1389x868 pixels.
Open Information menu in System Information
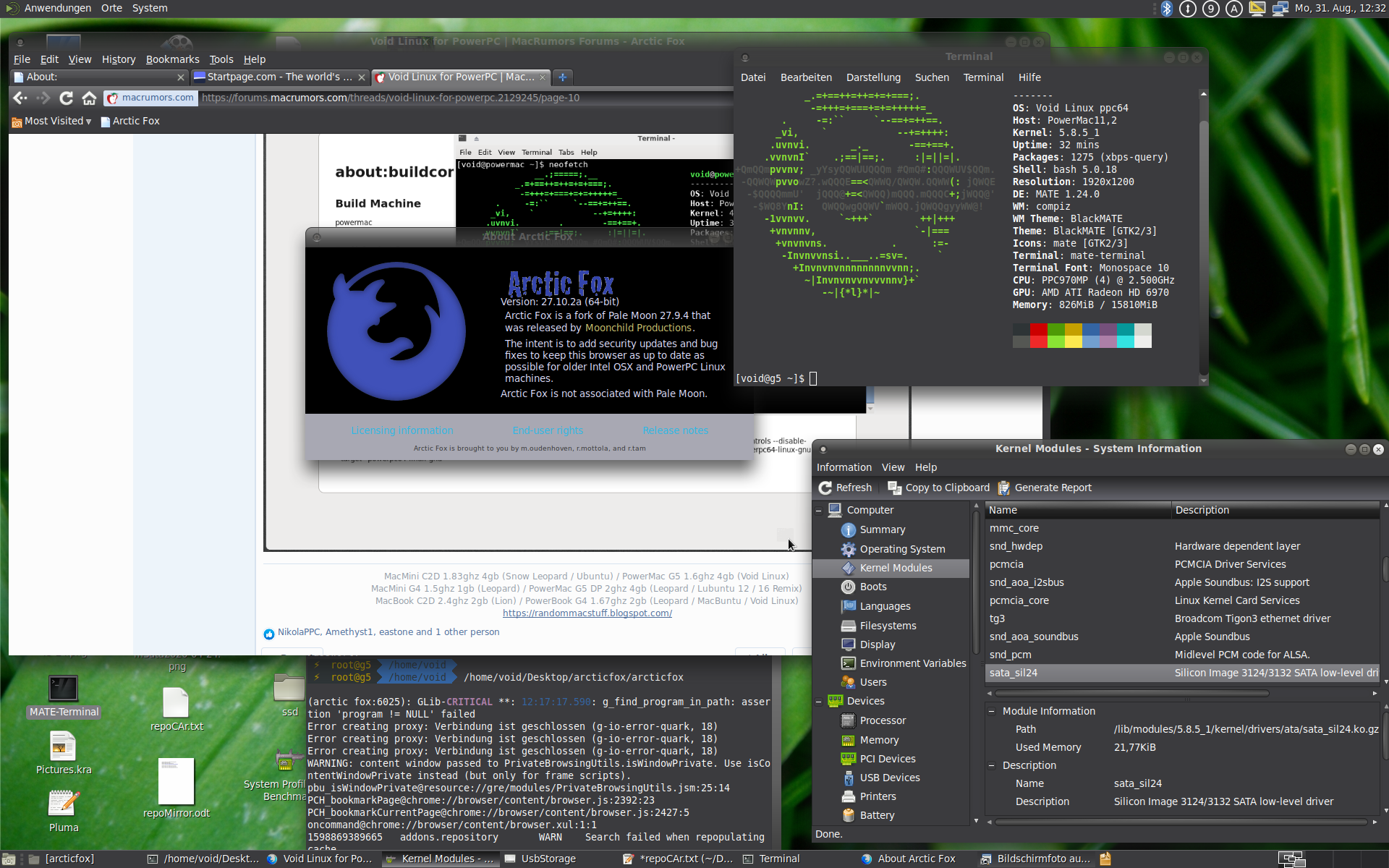point(844,467)
